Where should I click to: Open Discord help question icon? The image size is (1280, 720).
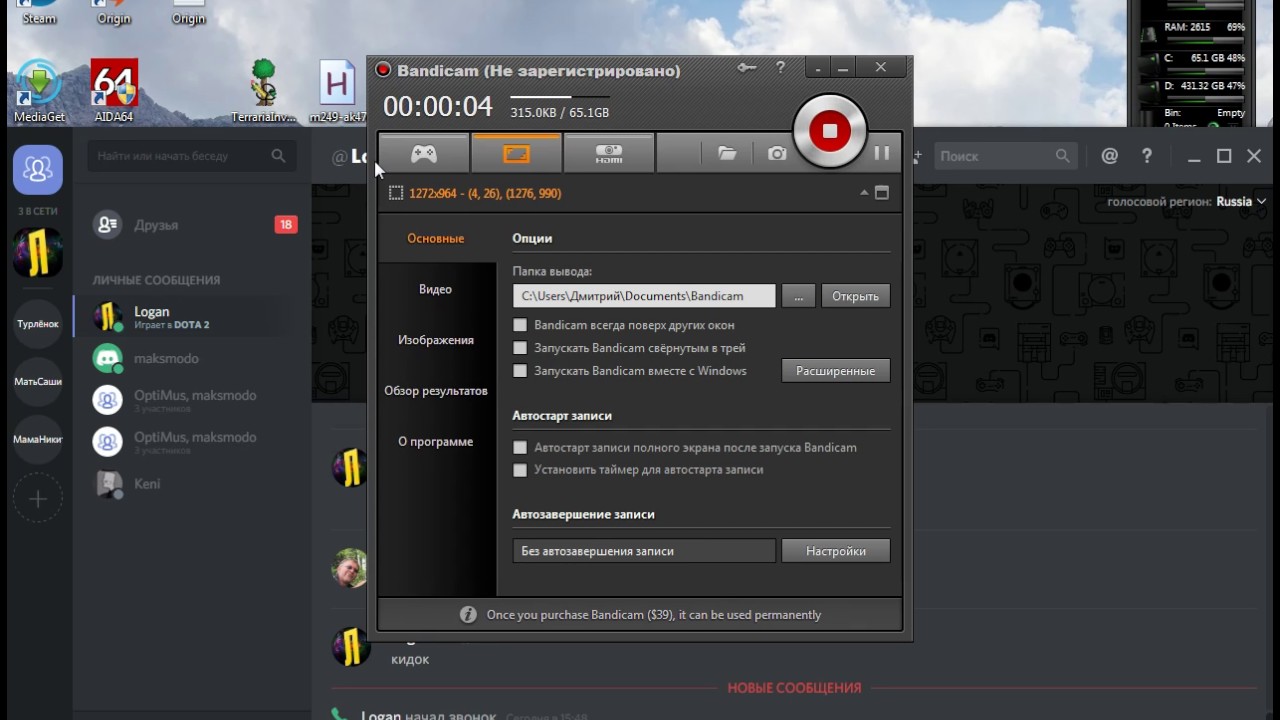(1147, 156)
